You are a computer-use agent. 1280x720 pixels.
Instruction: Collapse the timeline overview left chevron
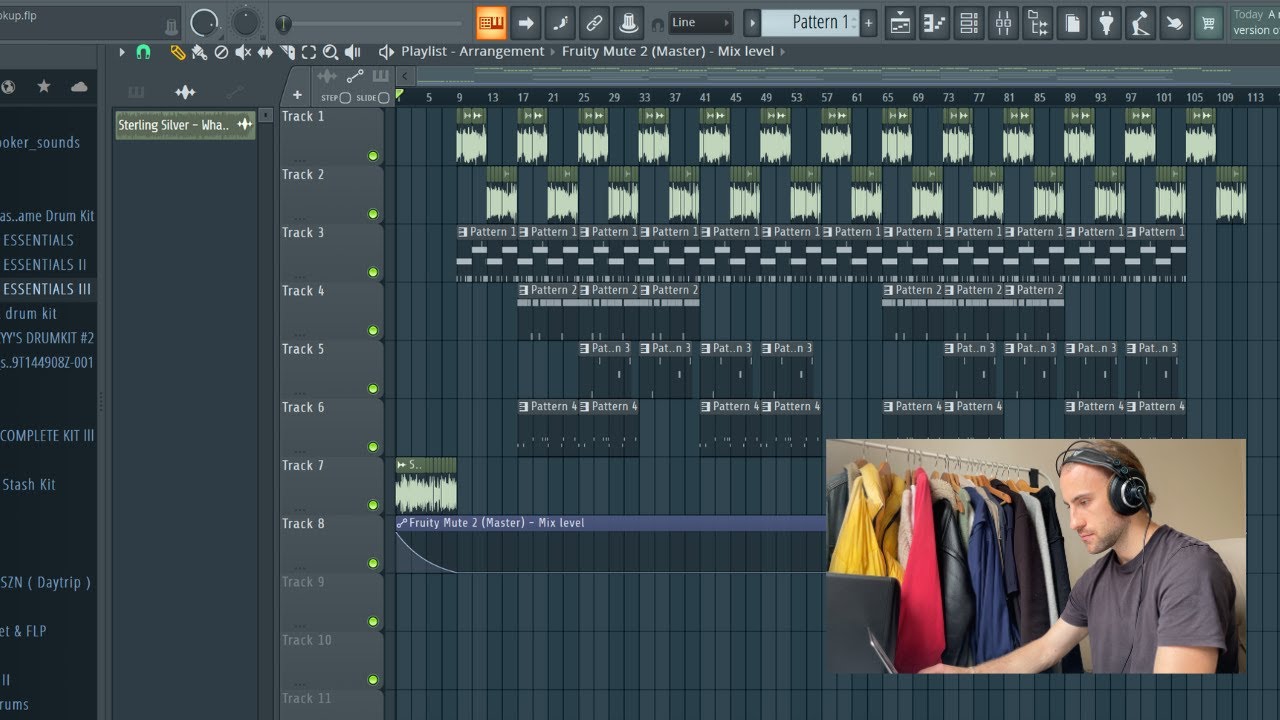[x=404, y=76]
